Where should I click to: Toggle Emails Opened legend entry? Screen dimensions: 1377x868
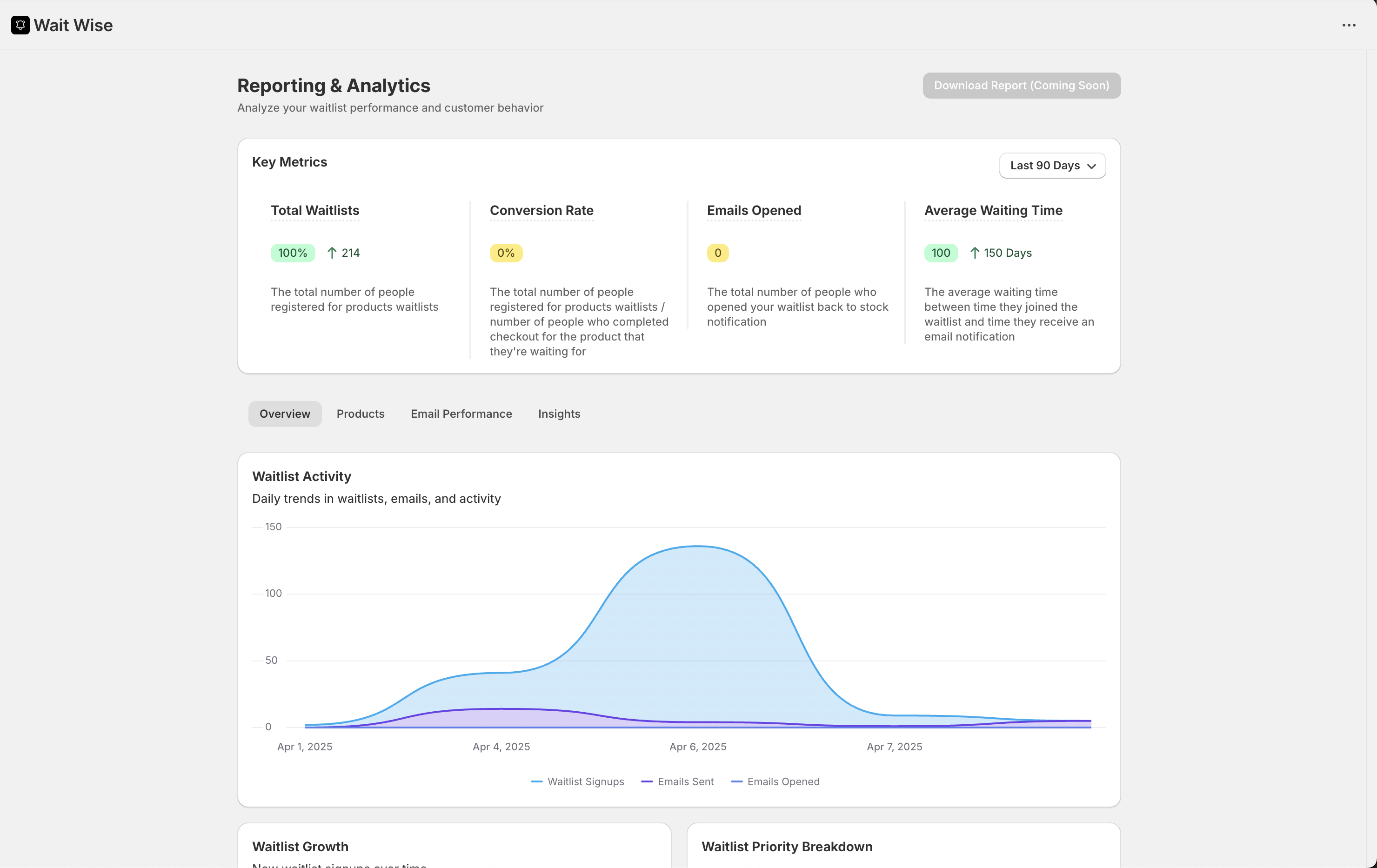pyautogui.click(x=775, y=781)
